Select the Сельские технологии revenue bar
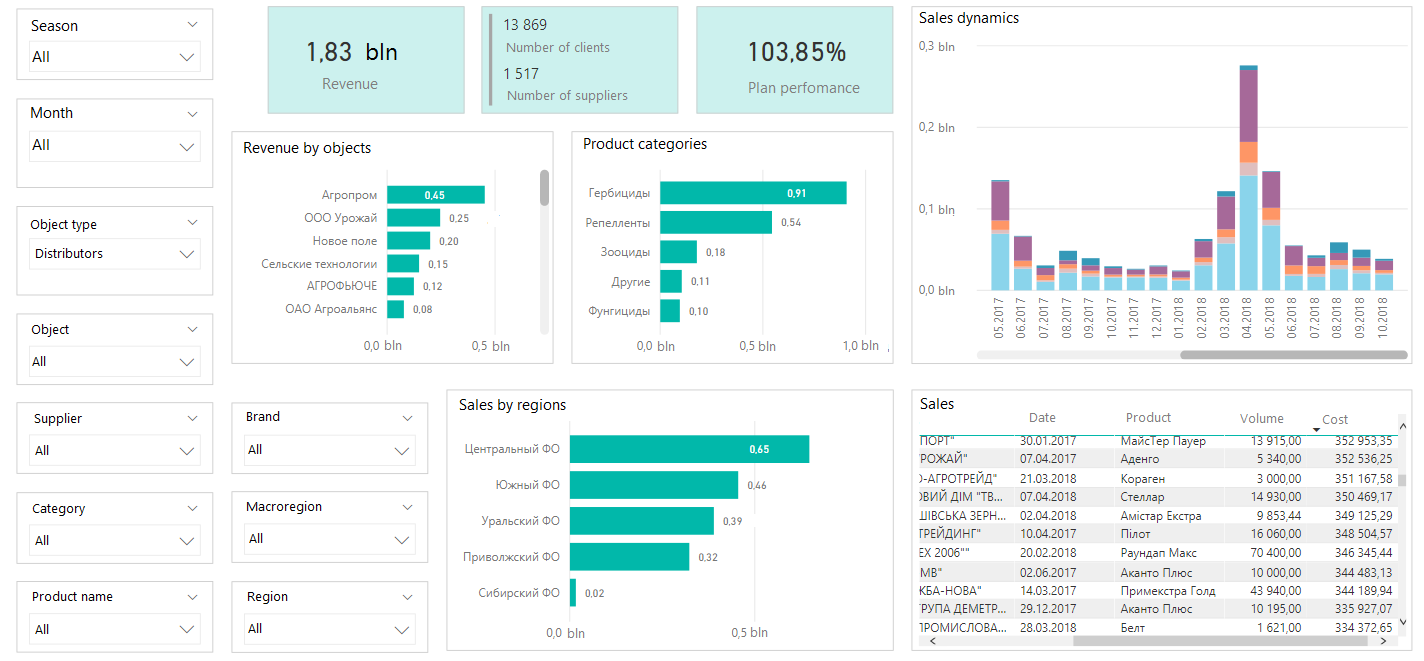The image size is (1424, 661). tap(403, 264)
